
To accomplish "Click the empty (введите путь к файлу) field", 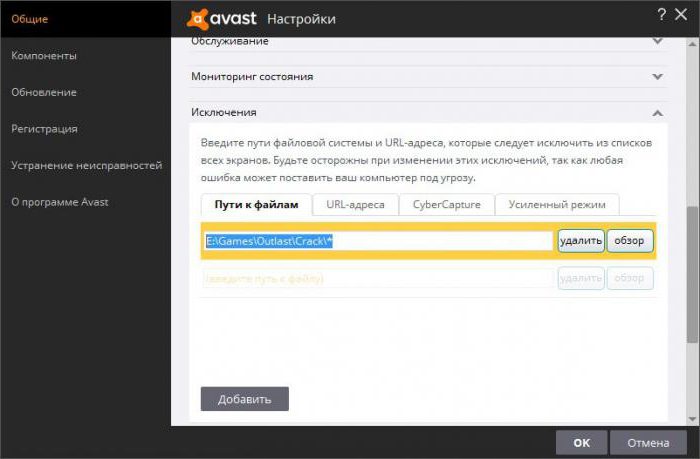I will pyautogui.click(x=379, y=279).
